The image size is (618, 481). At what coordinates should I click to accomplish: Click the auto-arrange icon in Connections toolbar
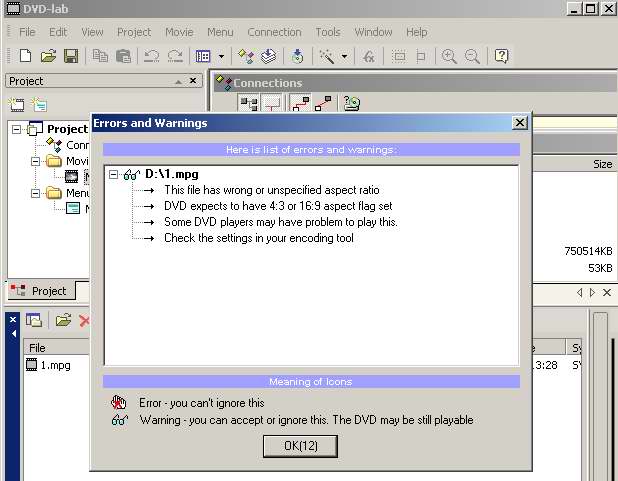[249, 104]
